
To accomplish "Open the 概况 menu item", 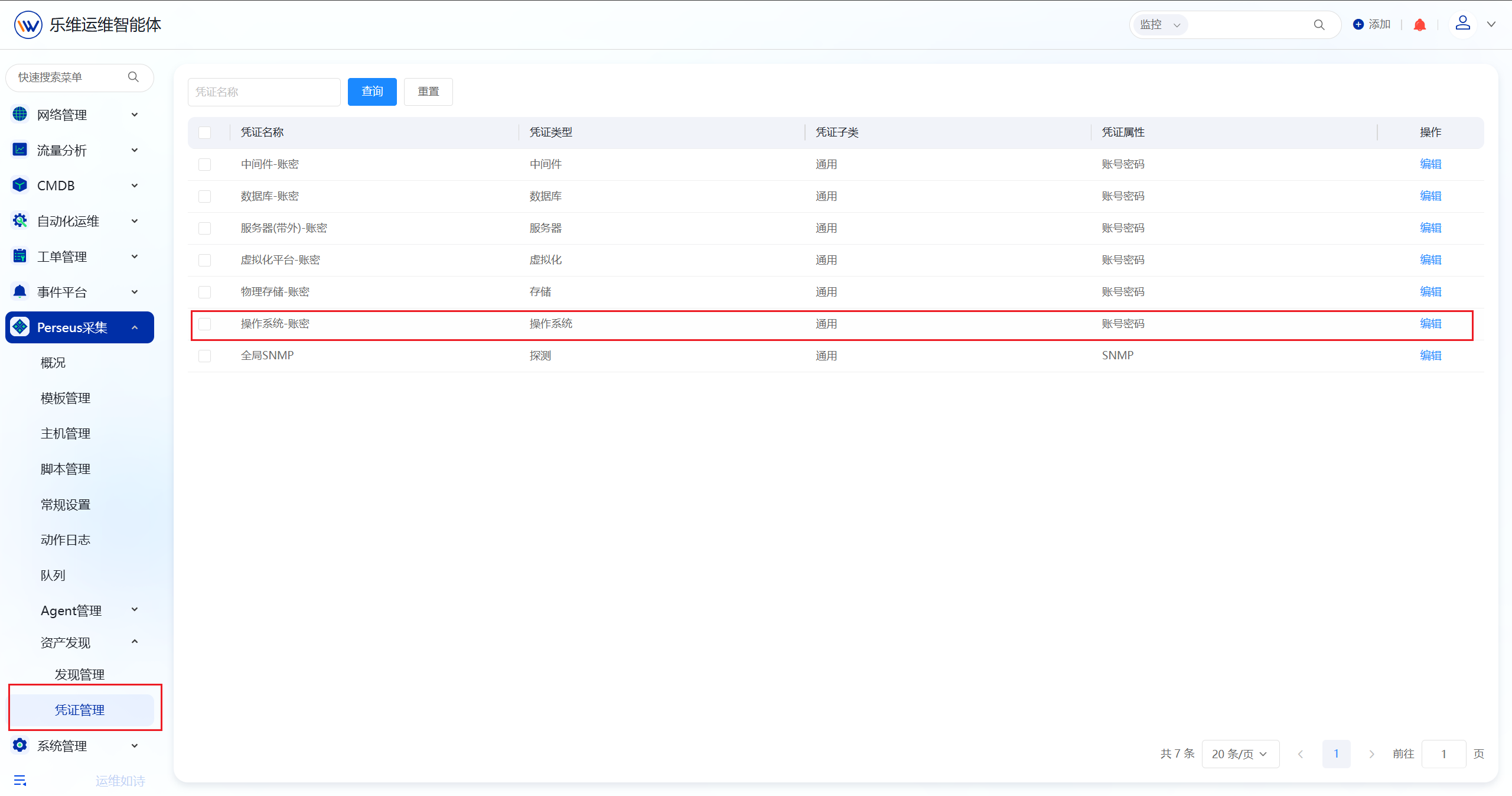I will tap(53, 363).
